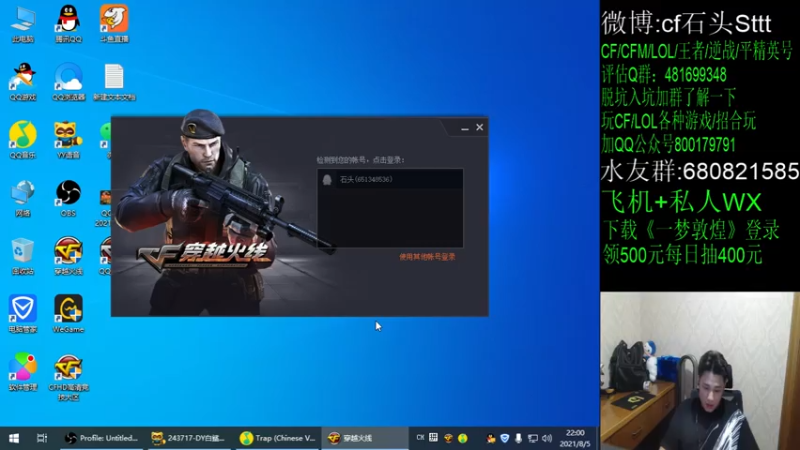Viewport: 800px width, 450px height.
Task: Open Software Manager colorful desktop icon
Action: click(x=23, y=371)
